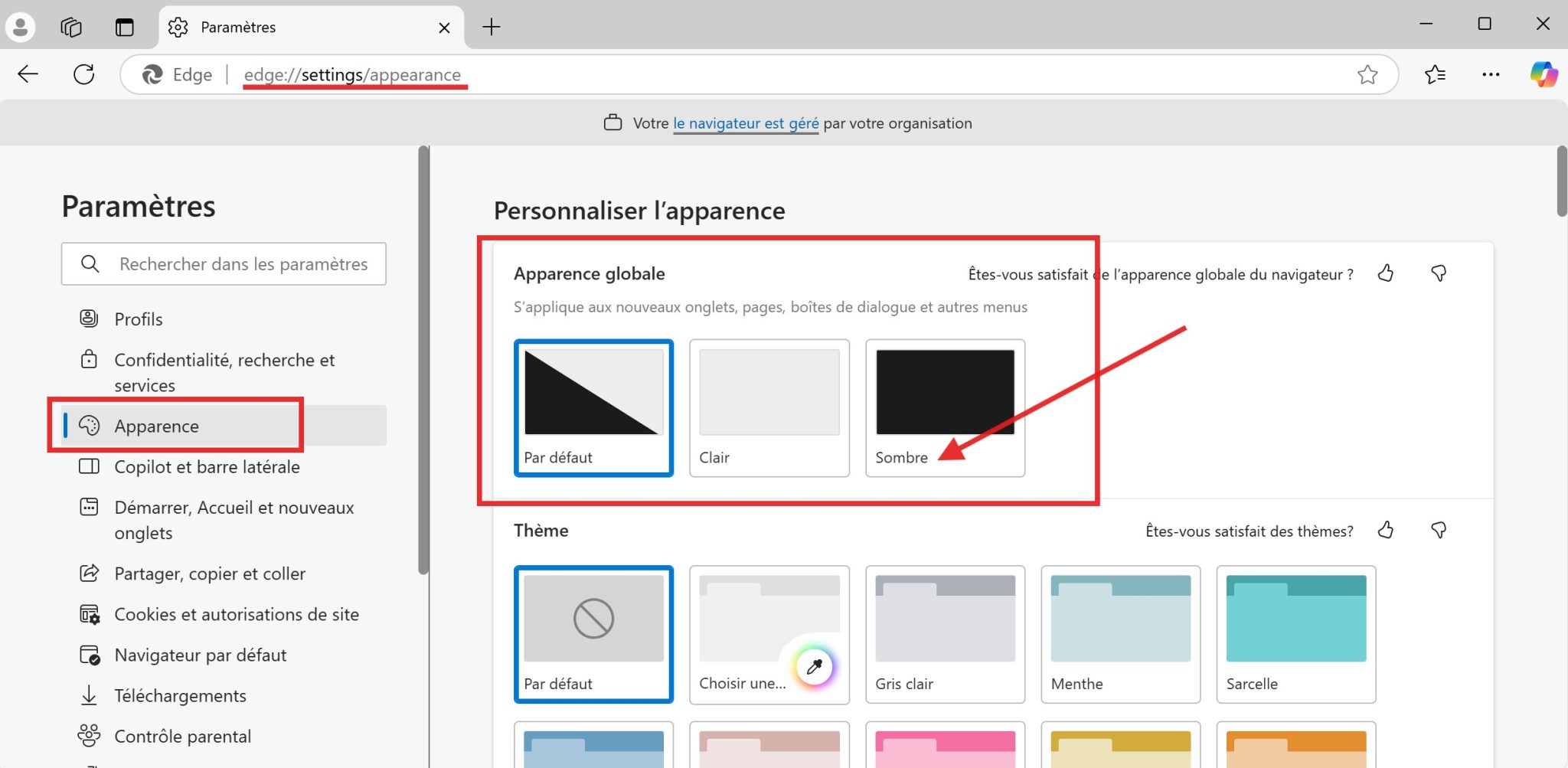Open the Favorites toolbar icon
1568x768 pixels.
point(1436,74)
